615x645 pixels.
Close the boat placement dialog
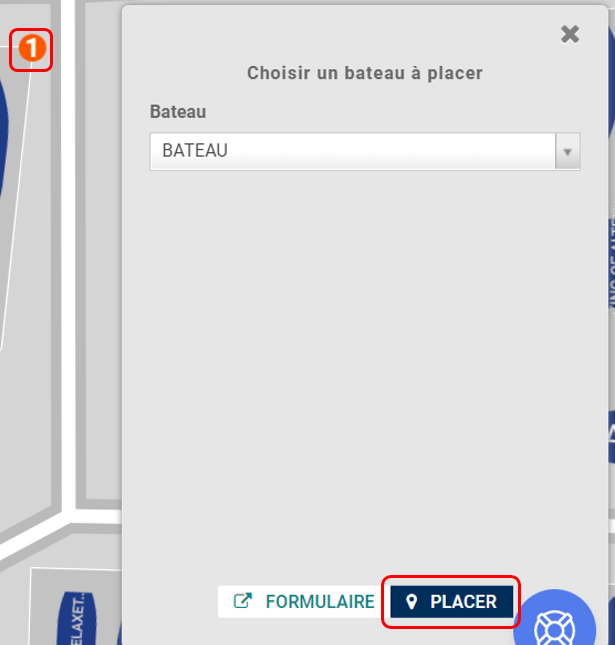pos(570,34)
